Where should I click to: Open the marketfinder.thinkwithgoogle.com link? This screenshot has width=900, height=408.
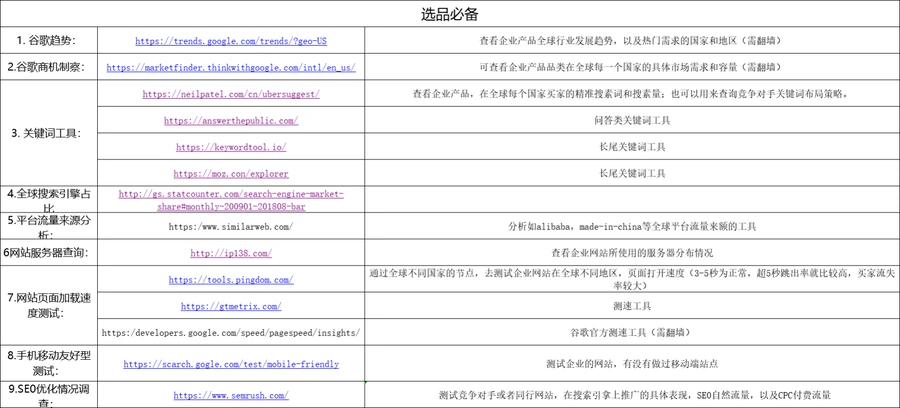[231, 67]
